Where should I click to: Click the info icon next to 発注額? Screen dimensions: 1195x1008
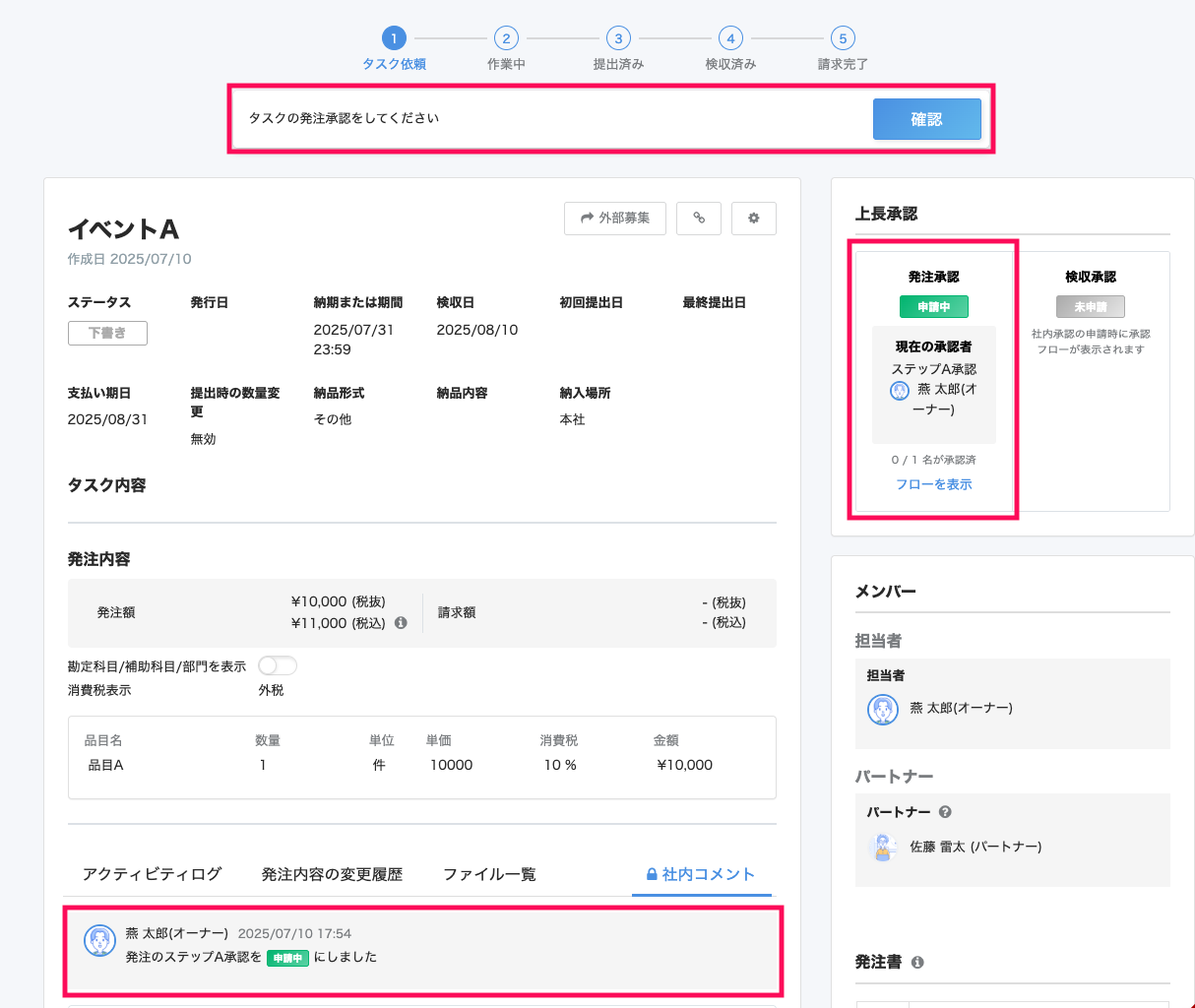coord(401,623)
